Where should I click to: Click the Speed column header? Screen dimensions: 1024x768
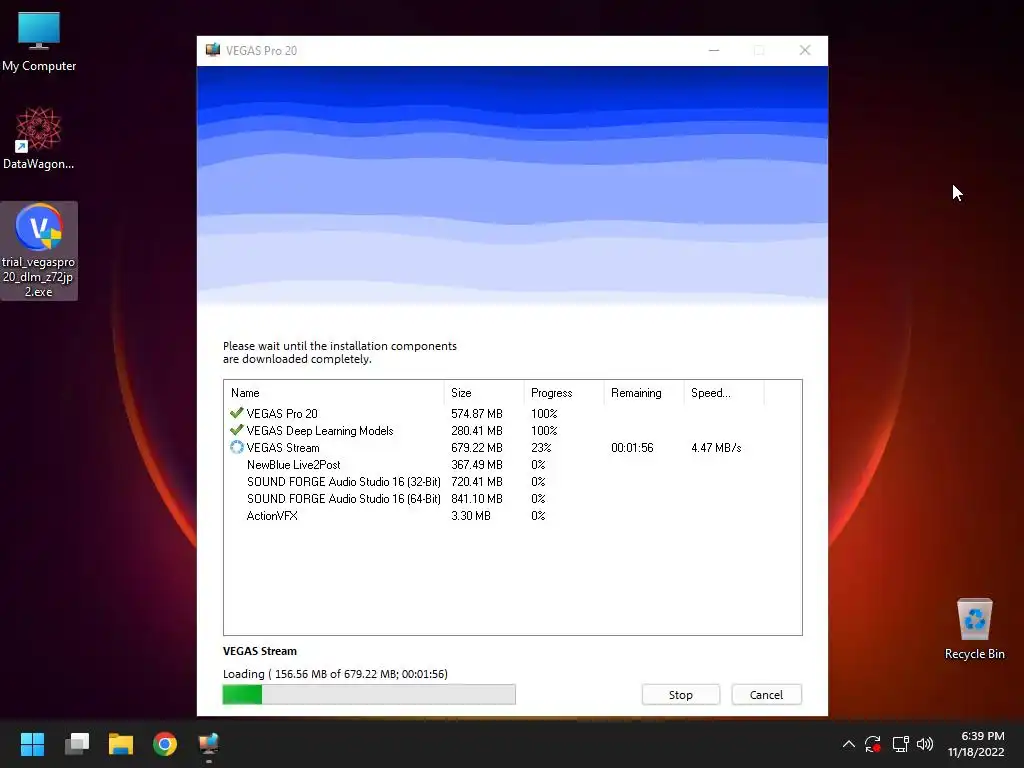[723, 392]
